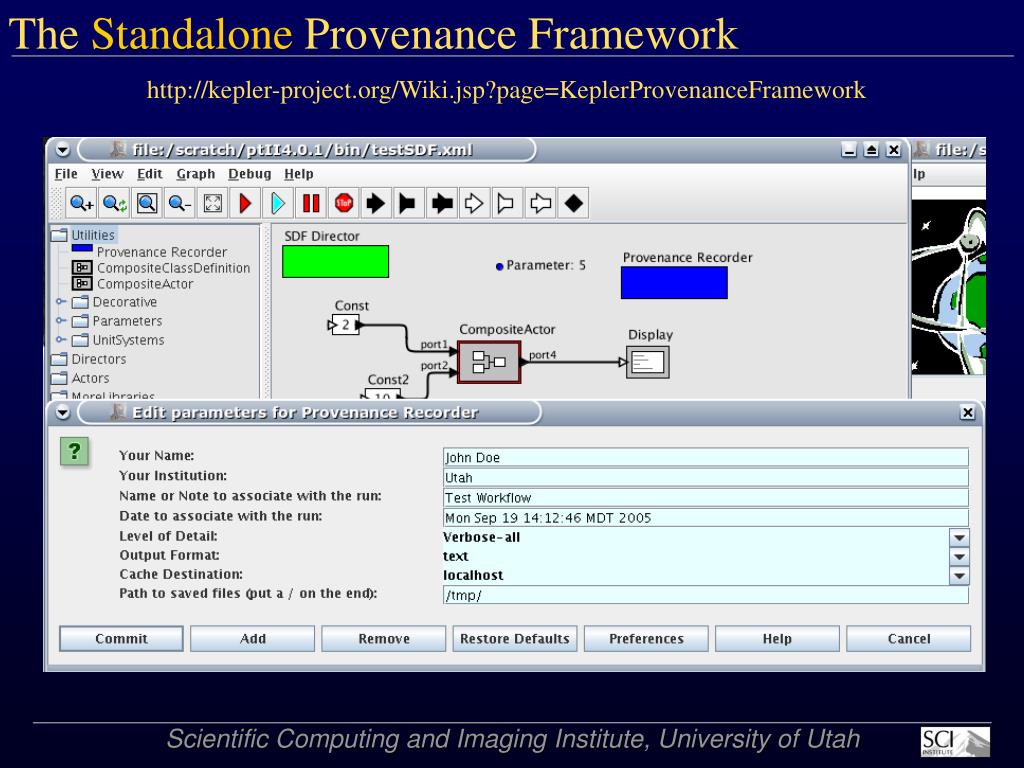Click the Your Name field
Image resolution: width=1024 pixels, height=768 pixels.
(x=705, y=458)
